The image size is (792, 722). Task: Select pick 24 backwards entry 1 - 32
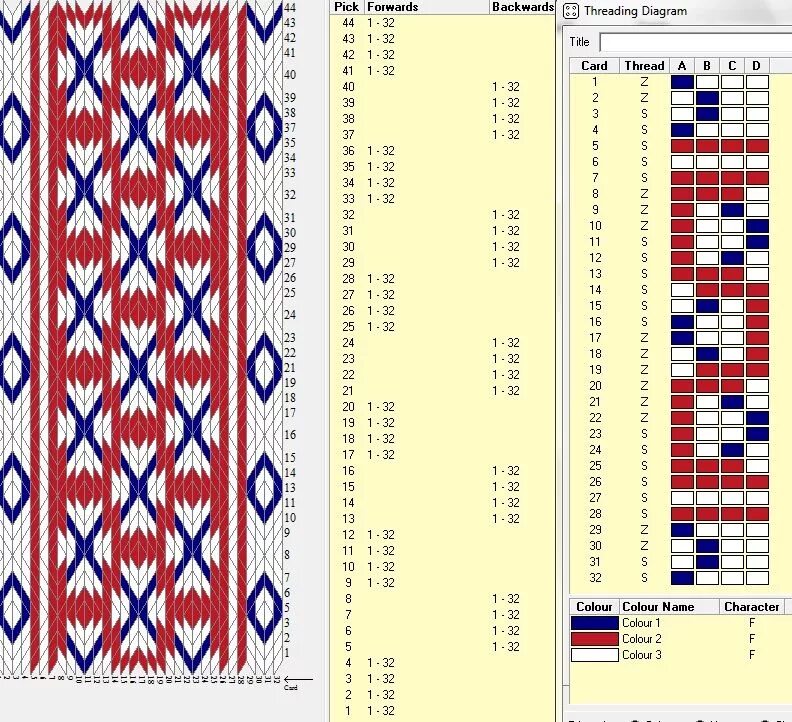tap(506, 343)
